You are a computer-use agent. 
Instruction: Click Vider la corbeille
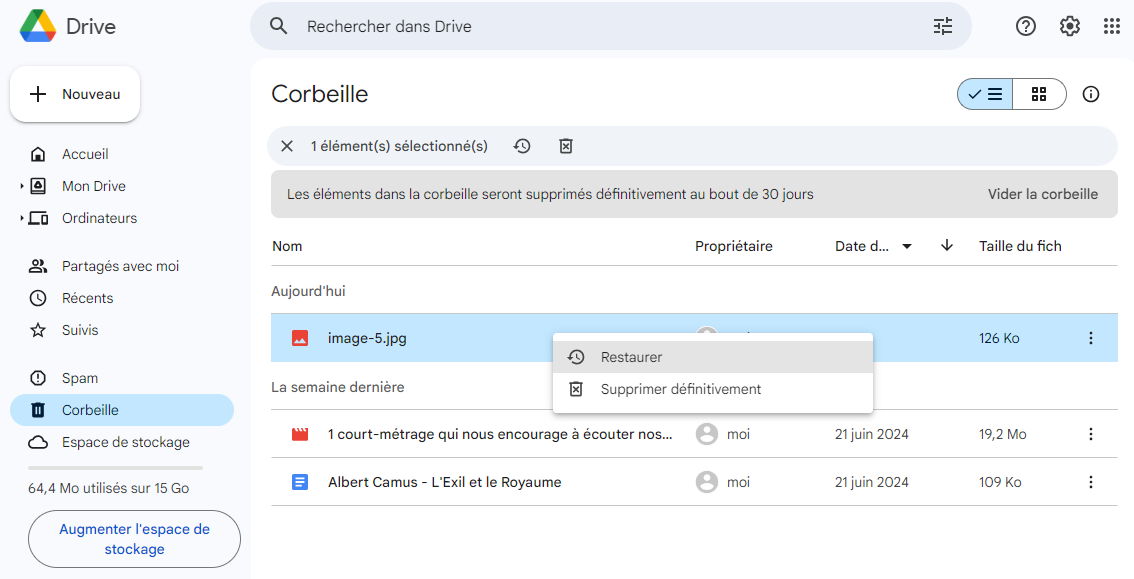[x=1042, y=194]
